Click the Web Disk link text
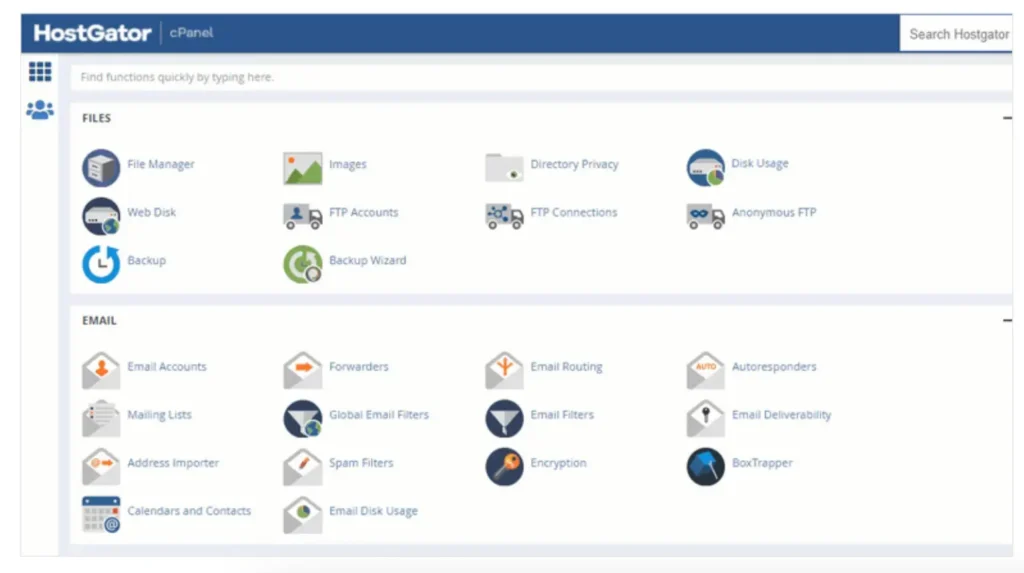 coord(152,212)
